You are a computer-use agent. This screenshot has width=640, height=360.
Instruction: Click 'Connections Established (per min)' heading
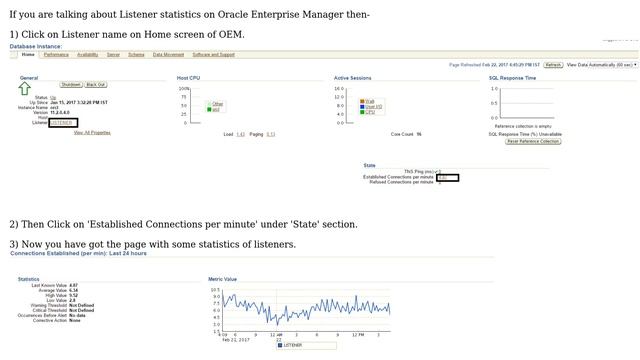[x=78, y=253]
